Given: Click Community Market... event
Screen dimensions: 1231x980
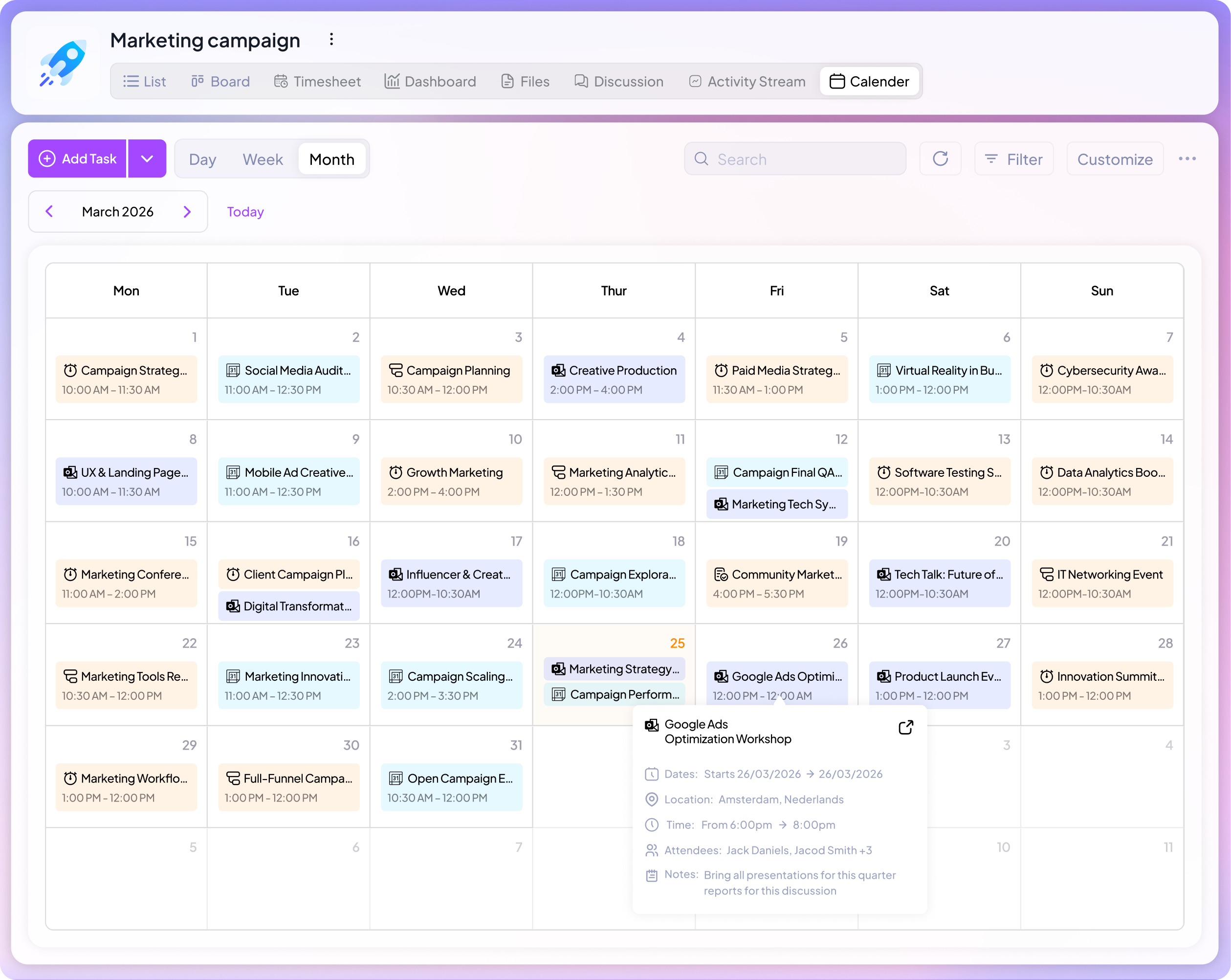Looking at the screenshot, I should (x=777, y=583).
